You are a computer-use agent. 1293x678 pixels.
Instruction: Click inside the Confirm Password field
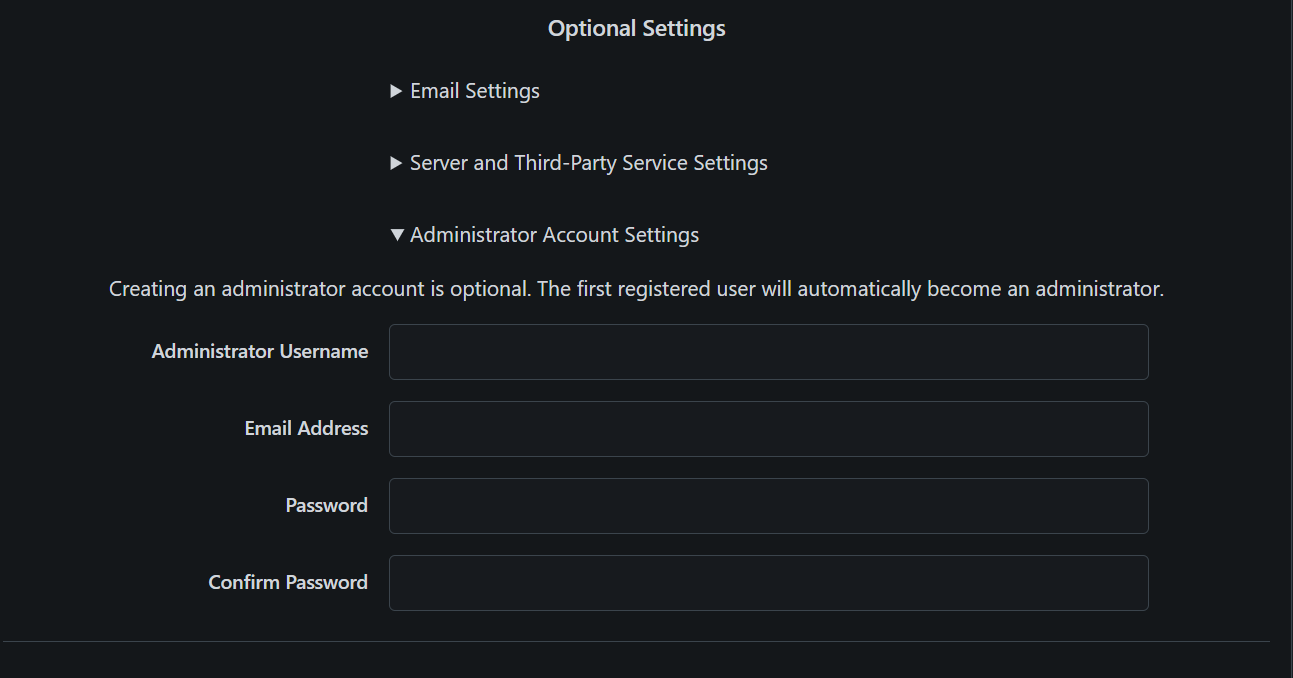[x=768, y=582]
